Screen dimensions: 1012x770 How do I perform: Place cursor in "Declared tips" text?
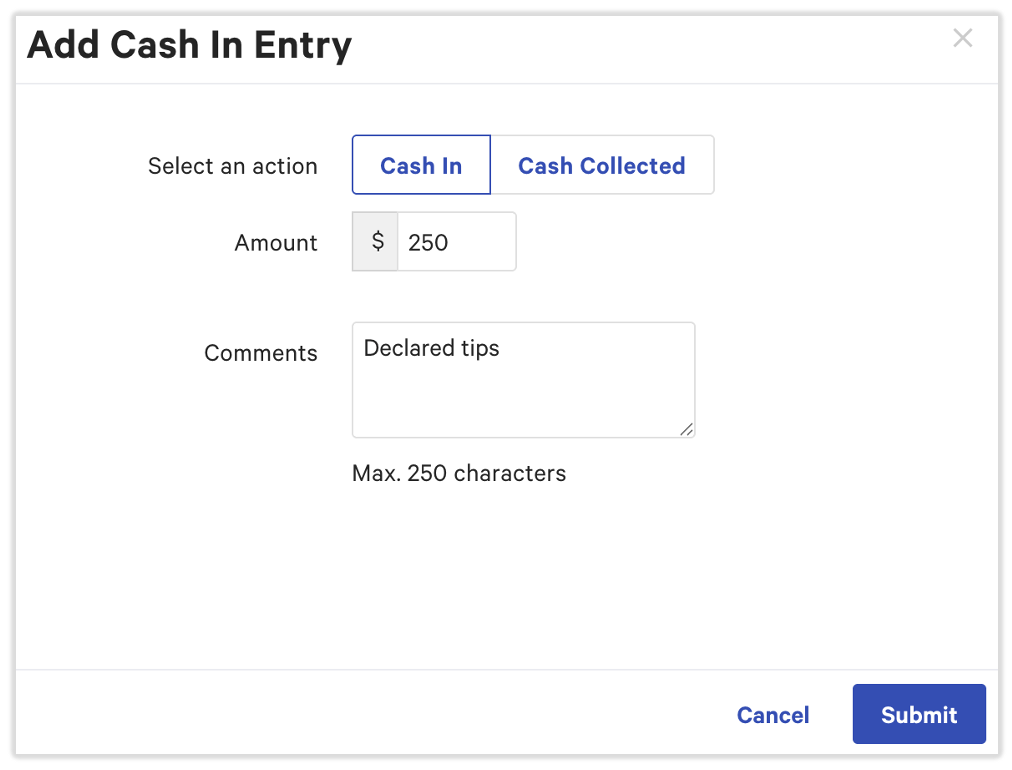(x=431, y=348)
